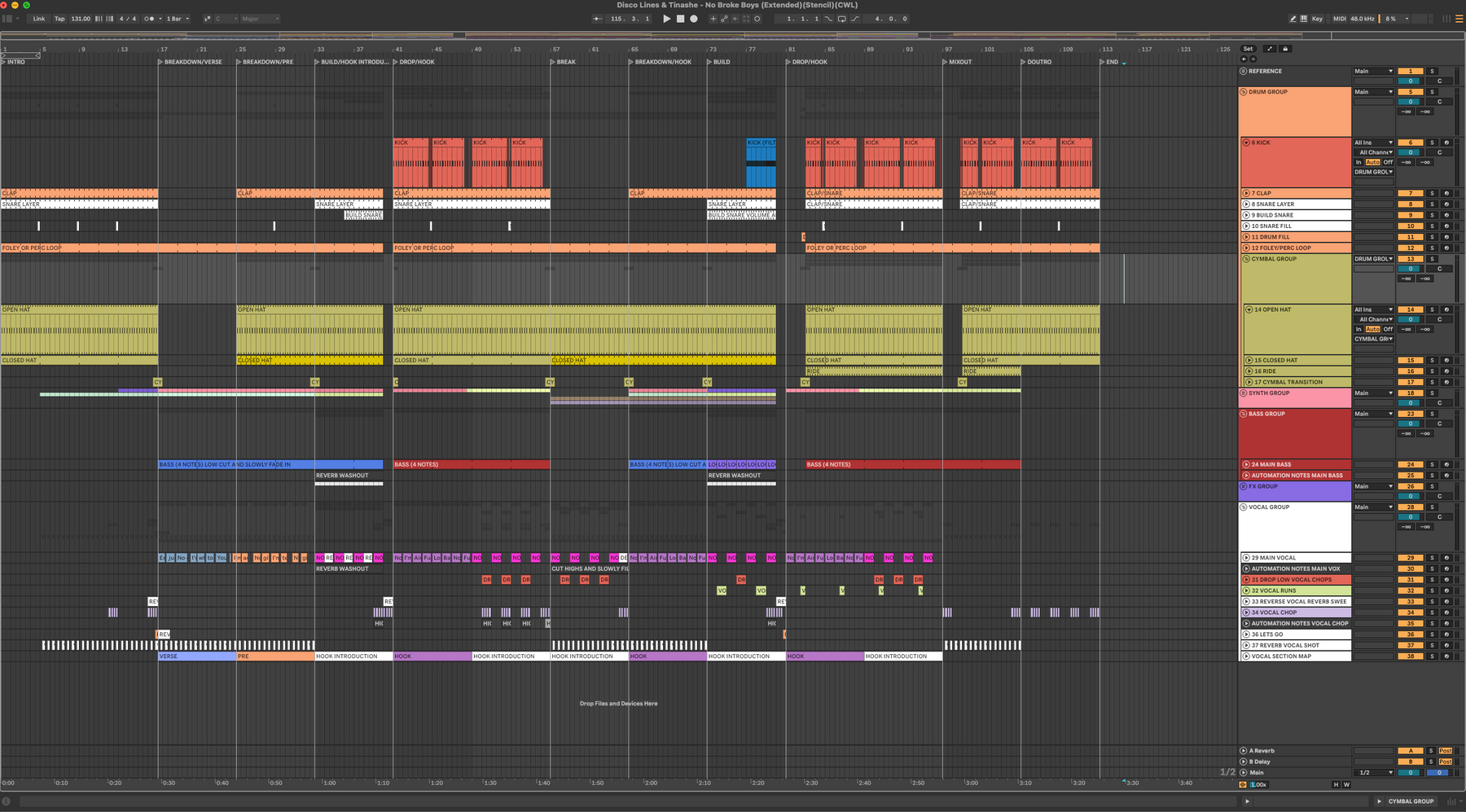Open KICK track All Ins input dropdown

coord(1374,143)
